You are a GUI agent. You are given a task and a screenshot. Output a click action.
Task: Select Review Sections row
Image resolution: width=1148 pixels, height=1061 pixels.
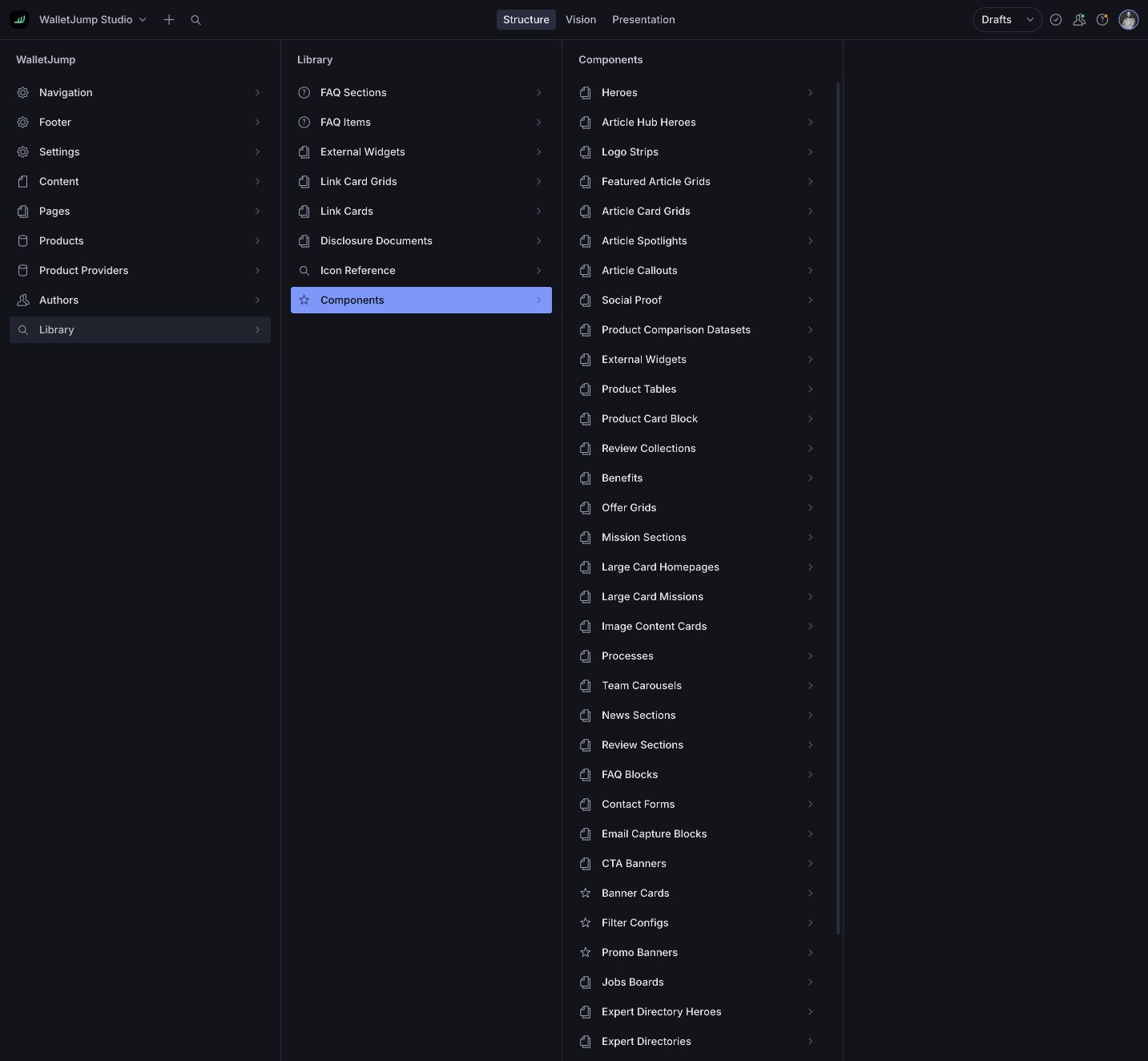tap(698, 744)
